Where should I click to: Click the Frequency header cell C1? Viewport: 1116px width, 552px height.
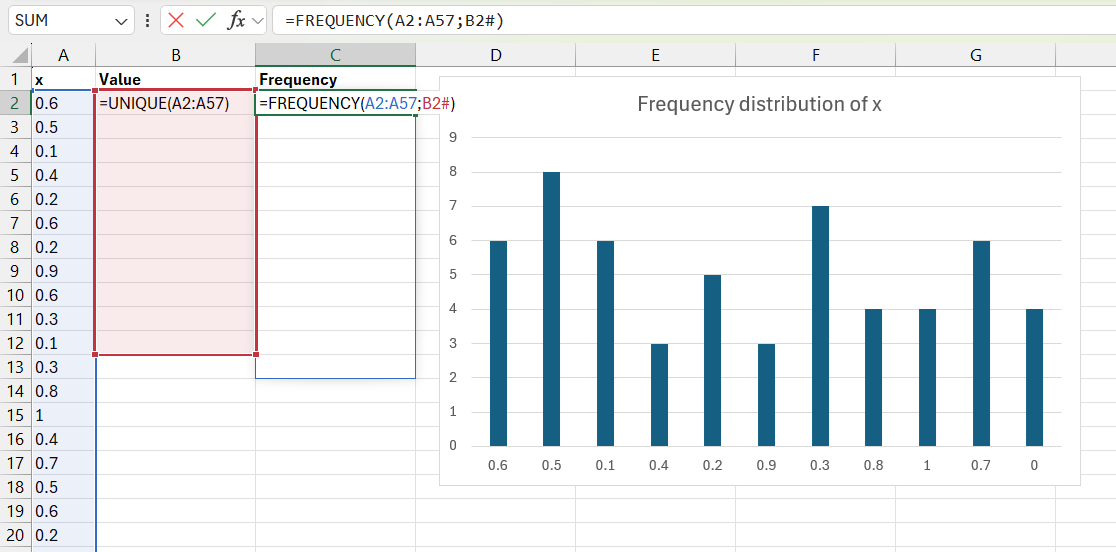[x=335, y=80]
